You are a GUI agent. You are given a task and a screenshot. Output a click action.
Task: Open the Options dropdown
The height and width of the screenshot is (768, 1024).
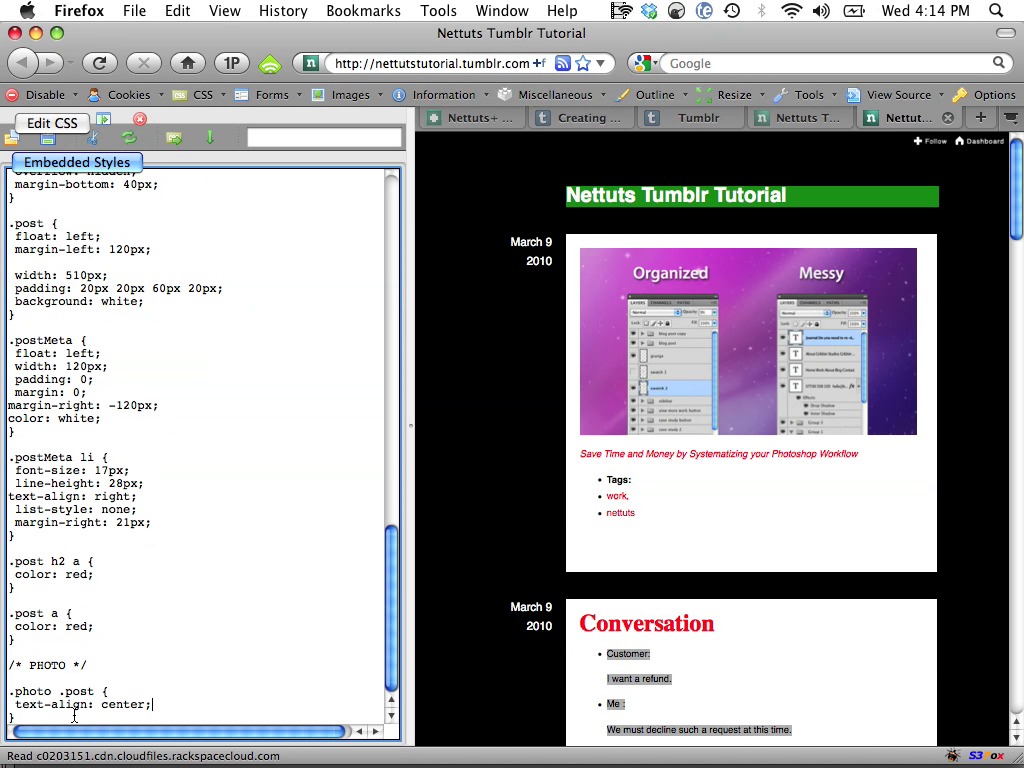[x=984, y=95]
